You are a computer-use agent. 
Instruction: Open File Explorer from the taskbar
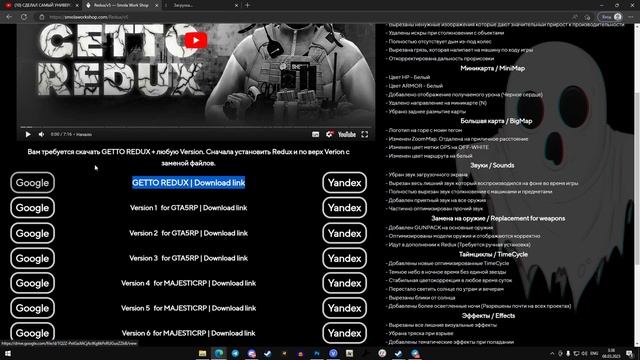click(202, 353)
